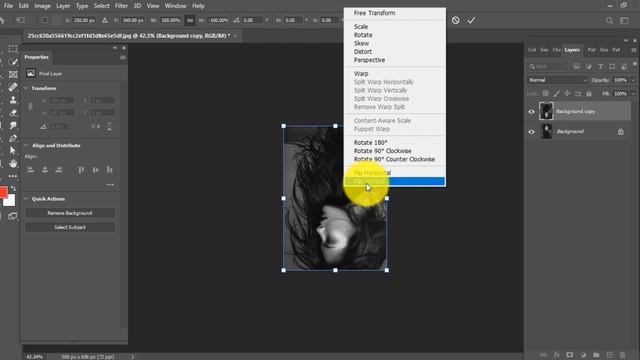The height and width of the screenshot is (360, 640).
Task: Hide the Background copy layer
Action: 531,111
